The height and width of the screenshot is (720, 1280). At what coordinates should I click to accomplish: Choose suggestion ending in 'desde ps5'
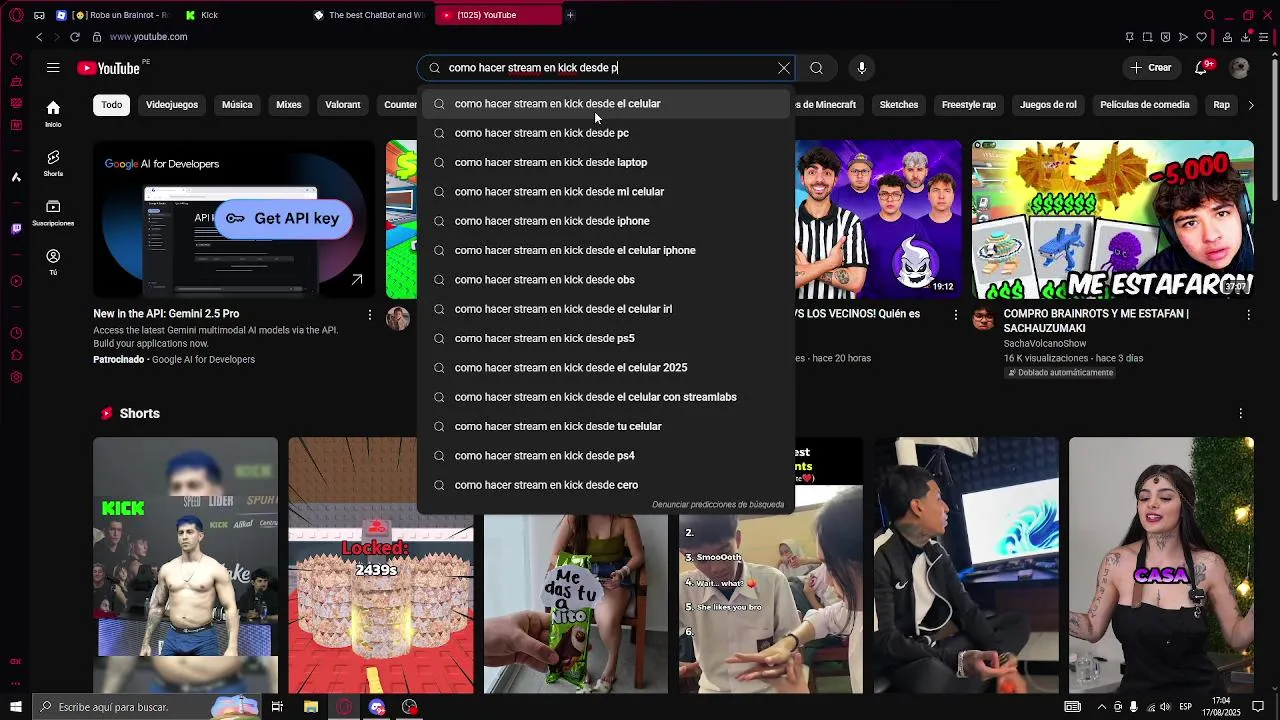[605, 338]
